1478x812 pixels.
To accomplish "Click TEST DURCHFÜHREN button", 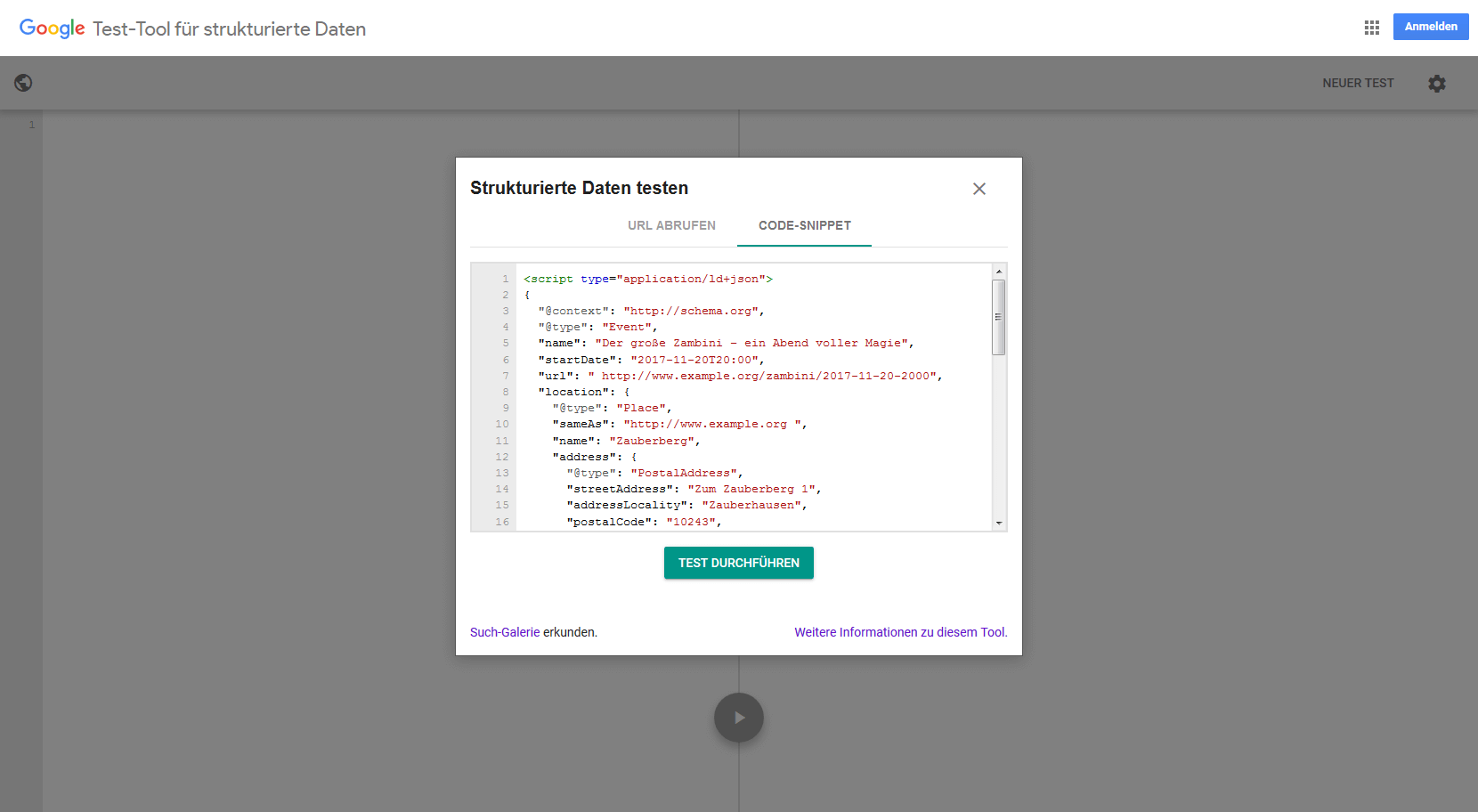I will click(x=739, y=563).
